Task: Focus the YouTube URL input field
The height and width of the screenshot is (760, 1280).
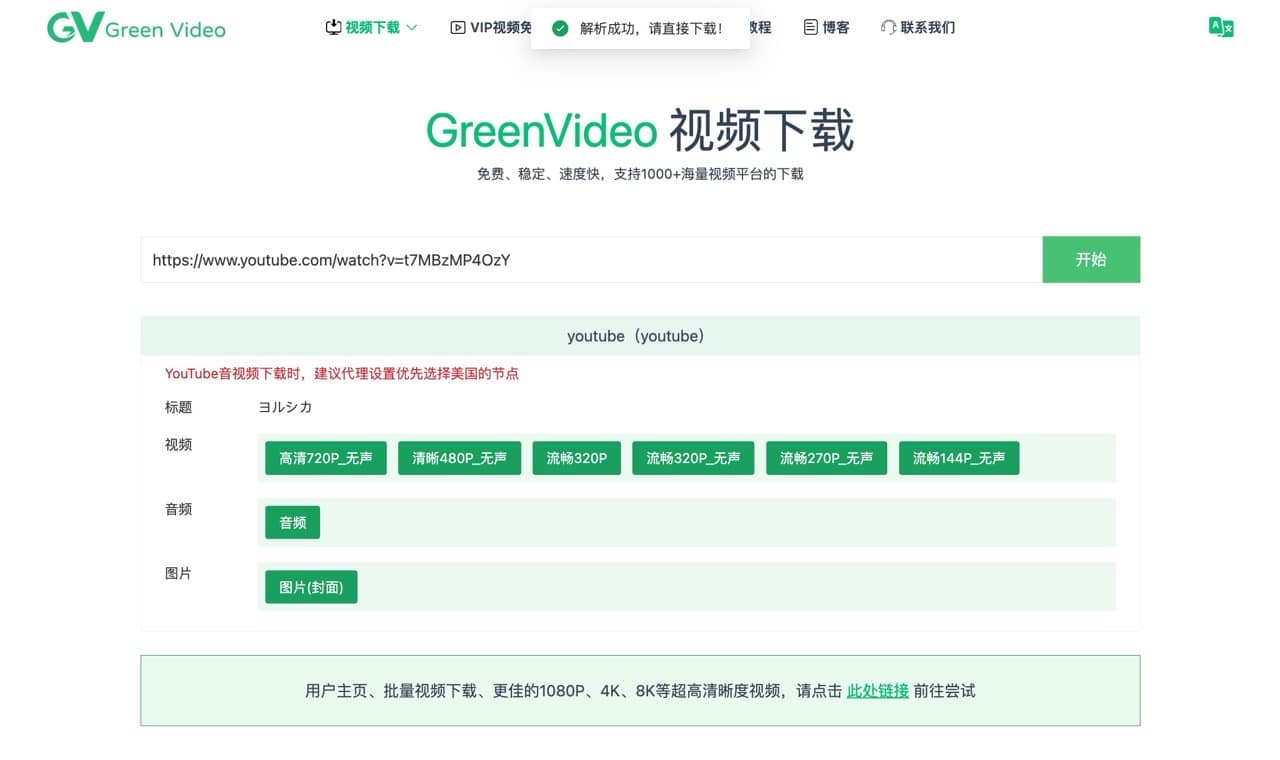Action: pos(591,260)
